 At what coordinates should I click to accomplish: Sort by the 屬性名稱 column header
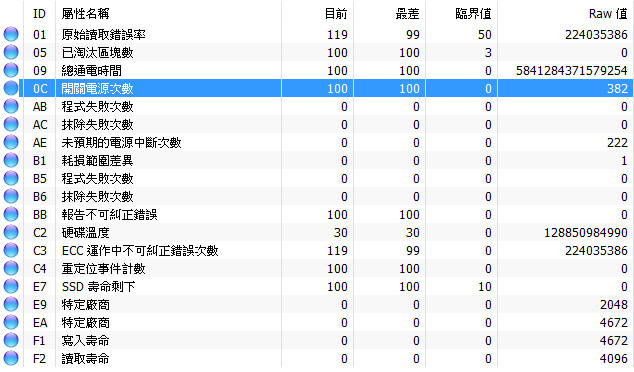click(85, 14)
